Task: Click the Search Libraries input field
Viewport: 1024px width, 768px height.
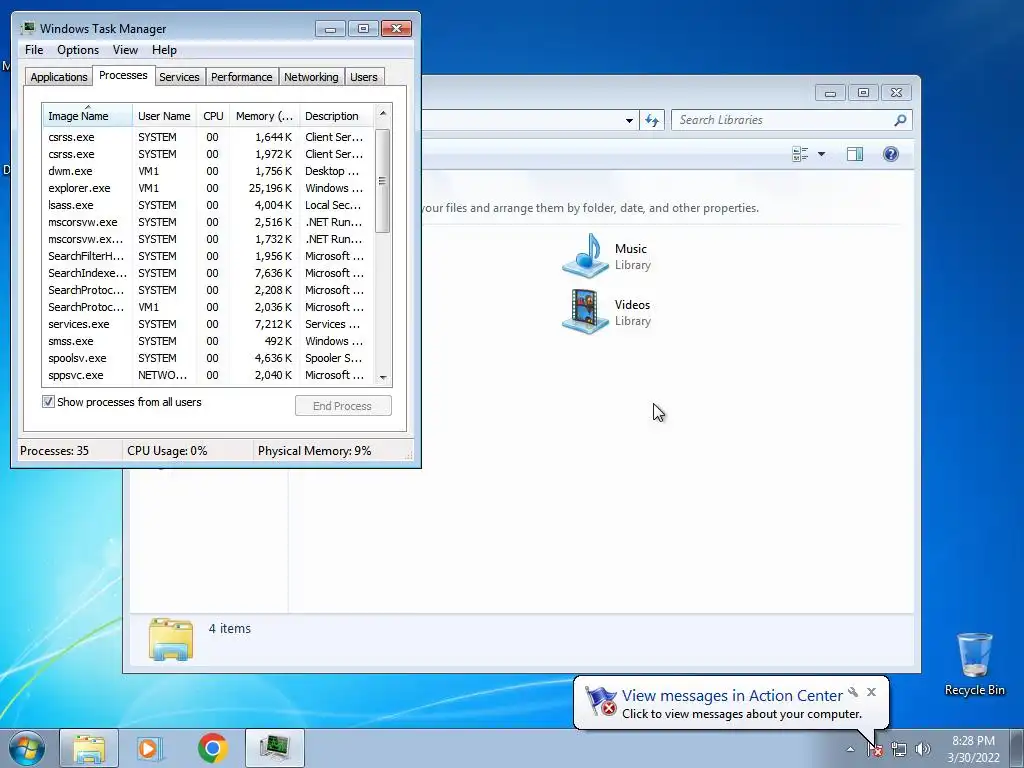Action: [784, 120]
